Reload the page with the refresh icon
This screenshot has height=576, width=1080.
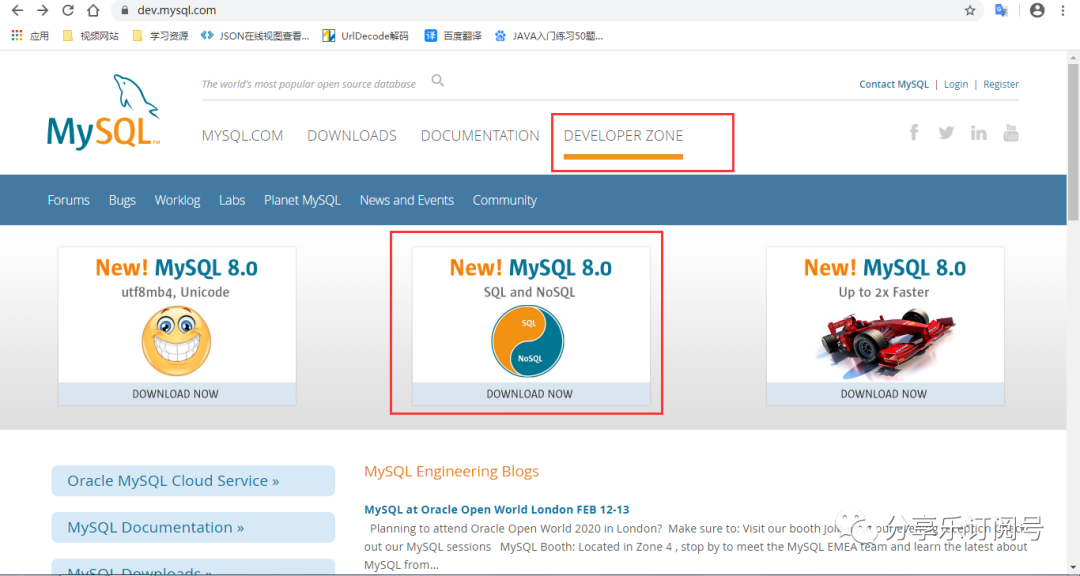68,10
